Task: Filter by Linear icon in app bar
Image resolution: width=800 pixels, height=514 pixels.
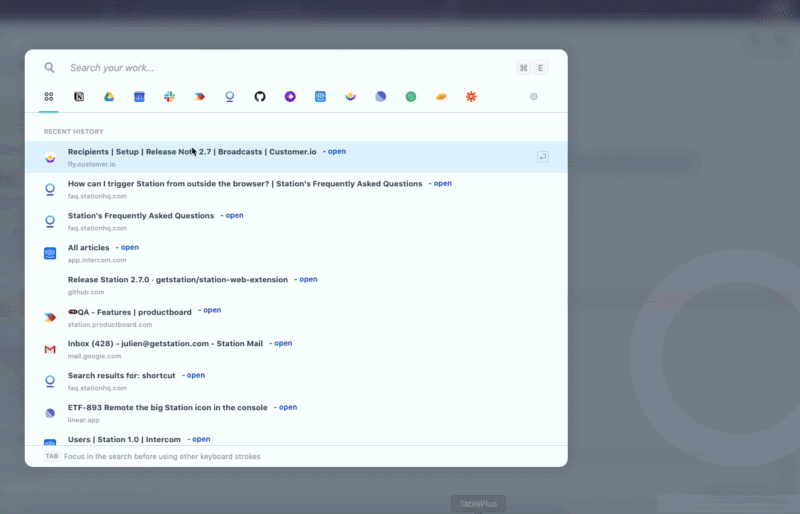Action: coord(381,96)
